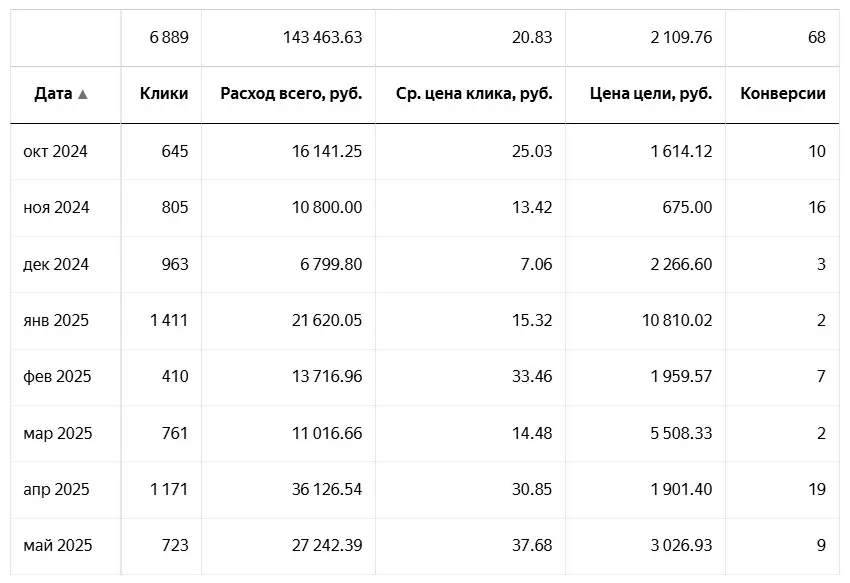Select the май 2025 row date
The width and height of the screenshot is (850, 583).
tap(57, 546)
